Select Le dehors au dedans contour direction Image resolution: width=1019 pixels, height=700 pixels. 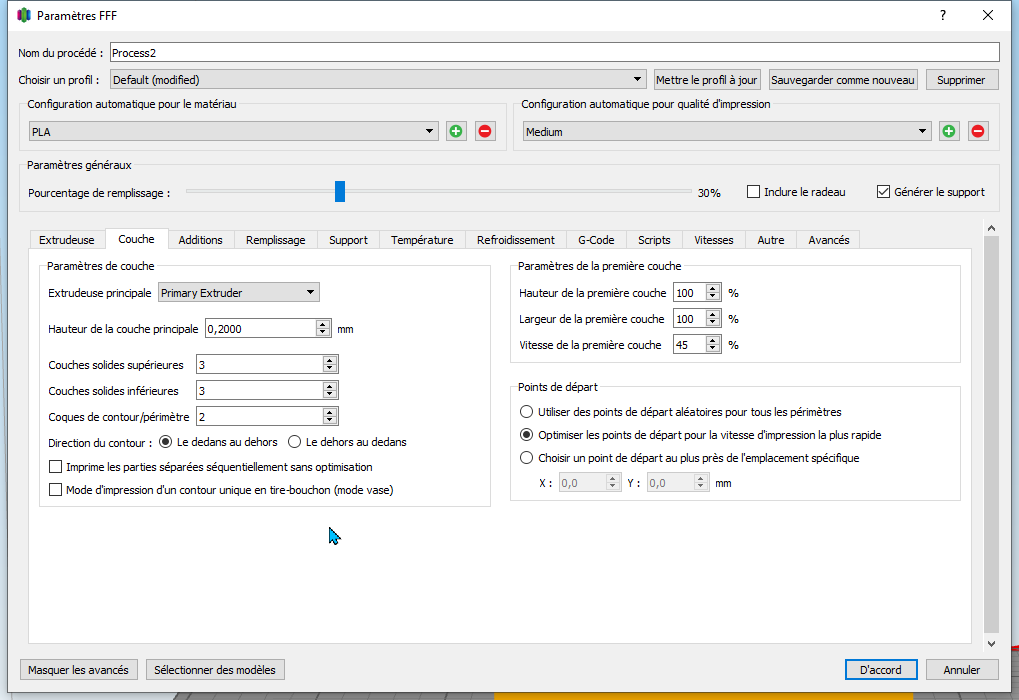pyautogui.click(x=294, y=442)
